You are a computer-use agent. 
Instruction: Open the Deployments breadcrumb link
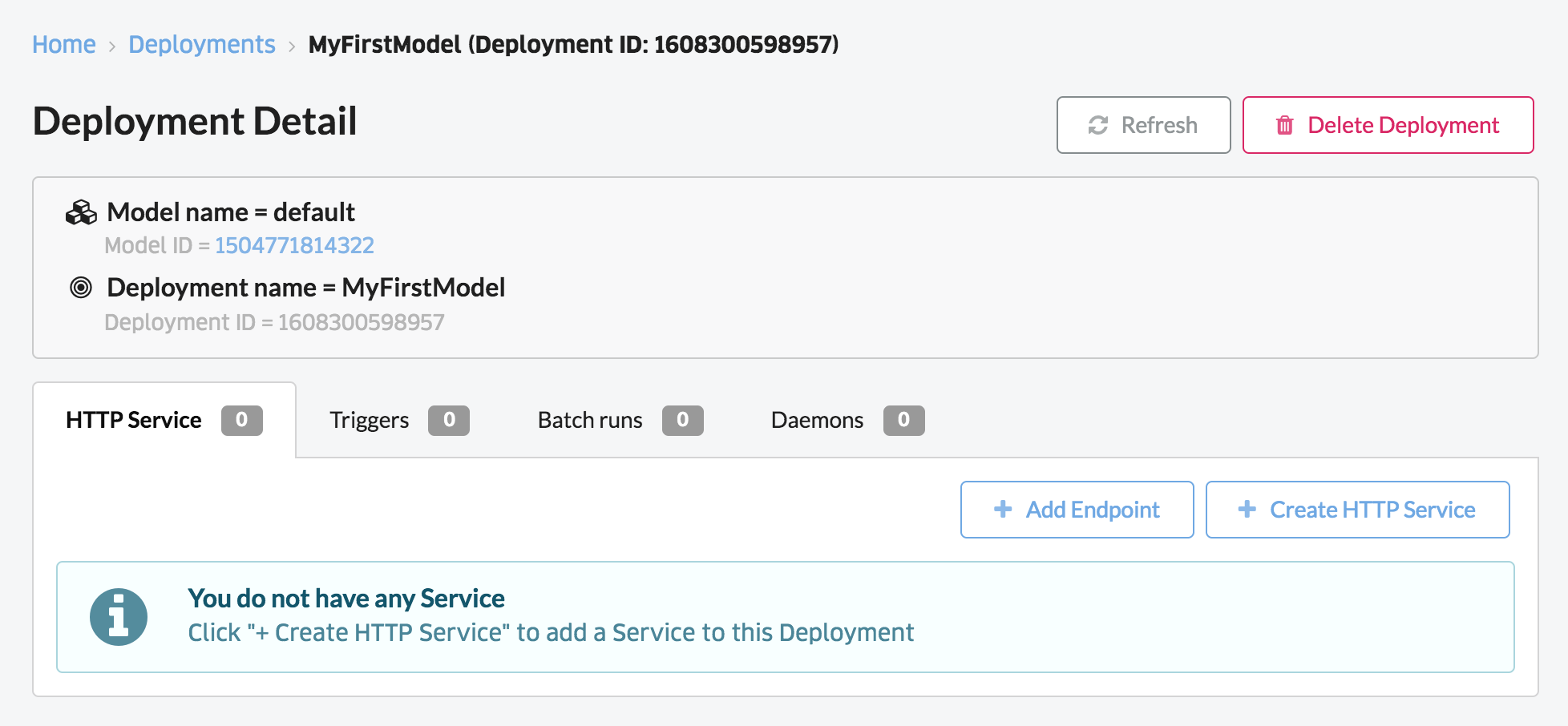201,44
